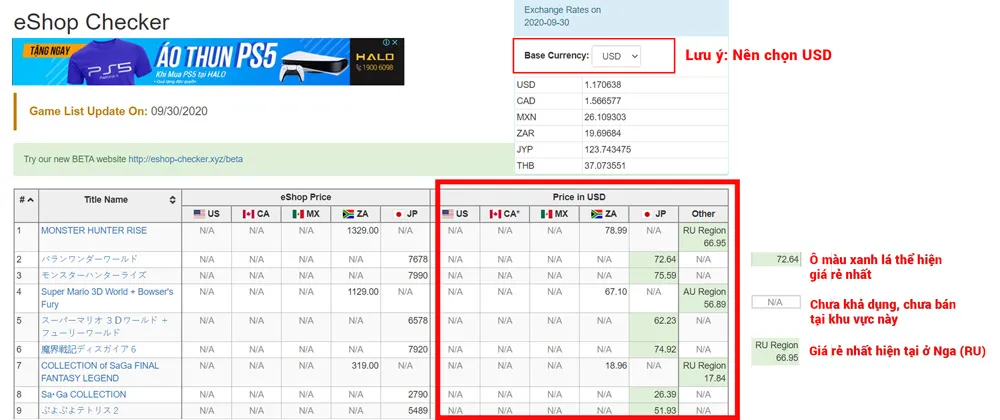Click the green 72.64 cheapest price cell
Screen dimensions: 1000x420
click(x=652, y=259)
